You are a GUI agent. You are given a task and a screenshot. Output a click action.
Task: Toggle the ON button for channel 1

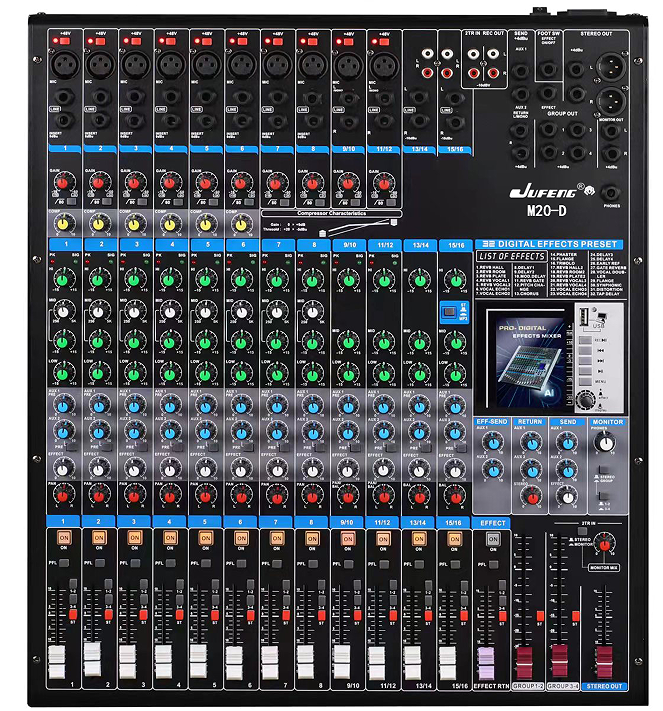click(x=63, y=538)
